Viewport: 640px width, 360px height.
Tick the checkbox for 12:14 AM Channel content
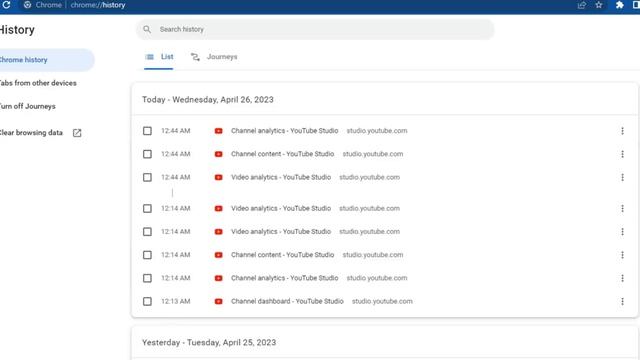[x=147, y=255]
